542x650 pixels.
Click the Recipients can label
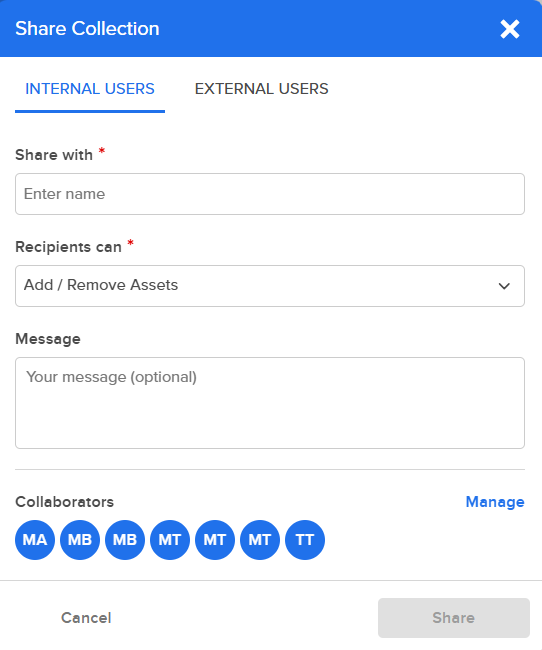click(68, 247)
